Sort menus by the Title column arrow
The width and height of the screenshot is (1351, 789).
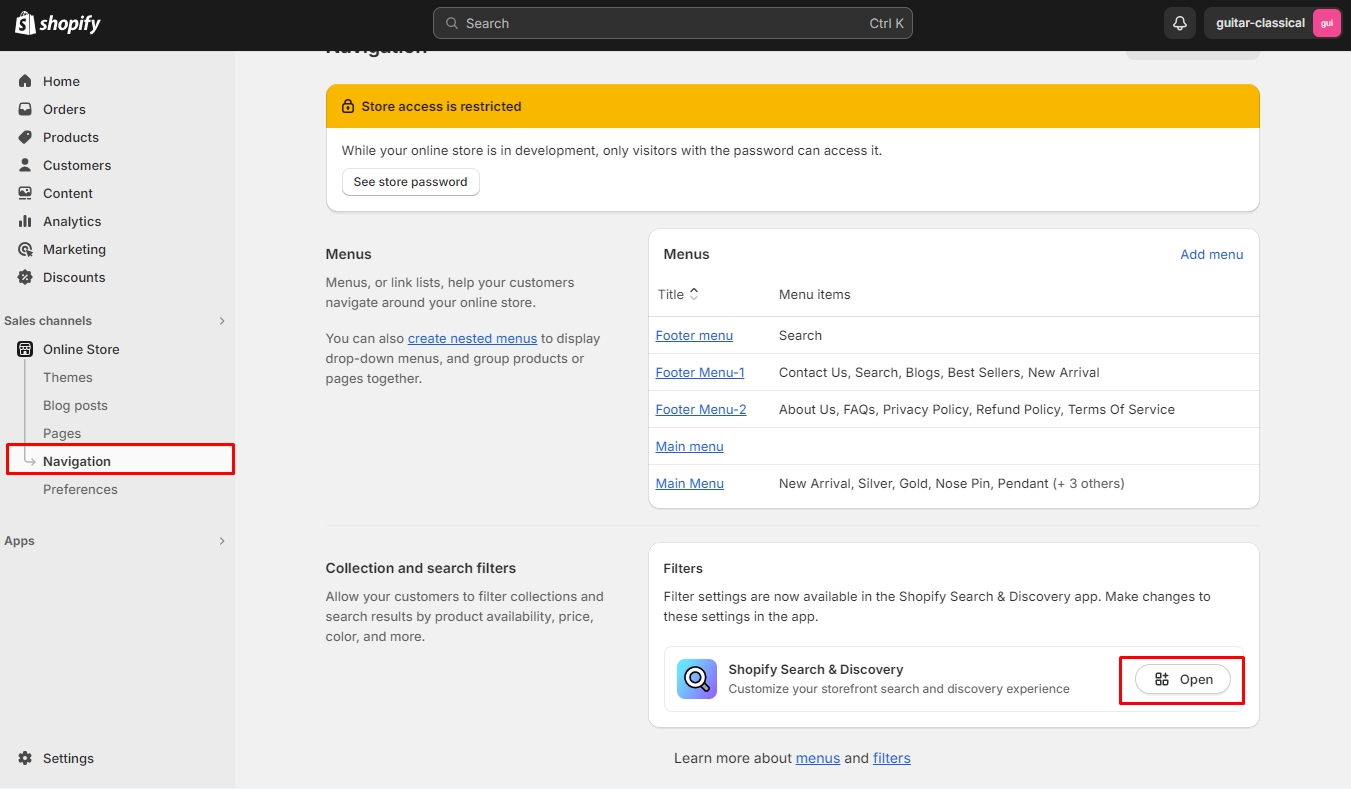(694, 294)
